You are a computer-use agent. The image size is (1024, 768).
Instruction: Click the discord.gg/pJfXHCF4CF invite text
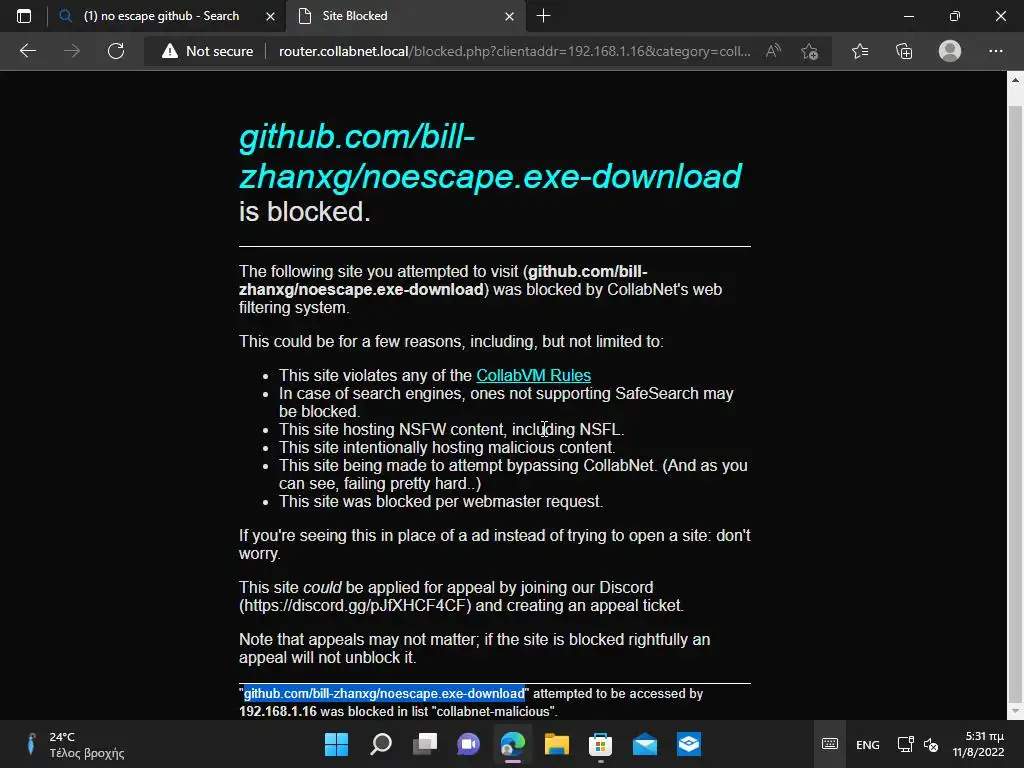pyautogui.click(x=355, y=605)
